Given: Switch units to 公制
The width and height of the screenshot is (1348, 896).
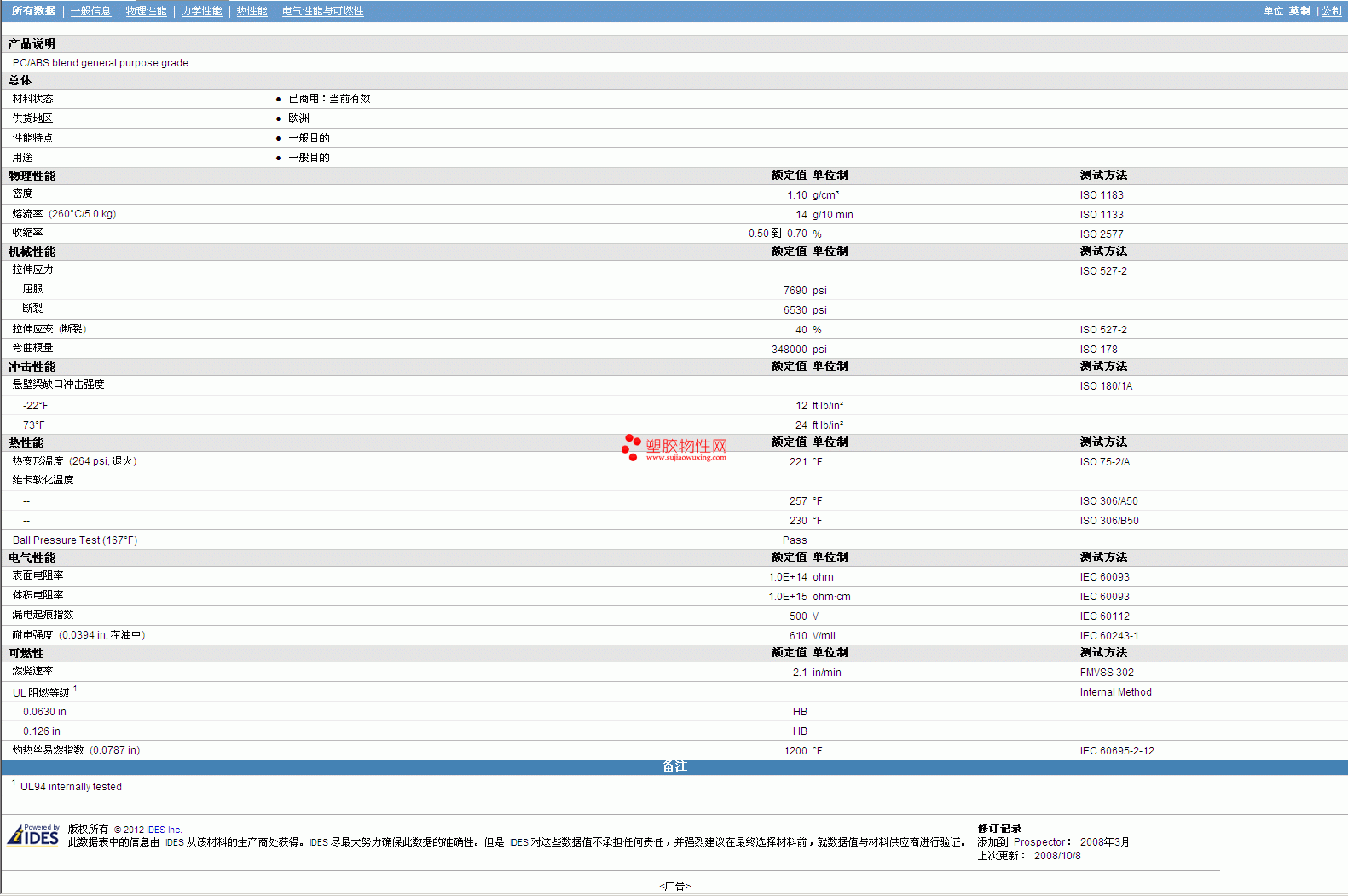Looking at the screenshot, I should (1331, 11).
